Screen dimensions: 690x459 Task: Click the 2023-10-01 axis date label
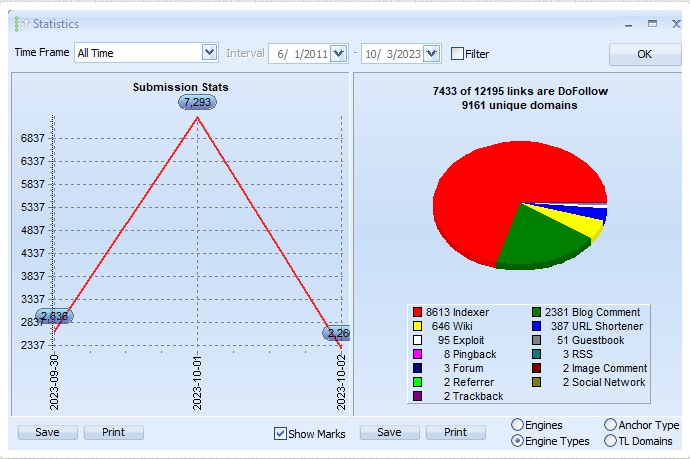[x=197, y=382]
